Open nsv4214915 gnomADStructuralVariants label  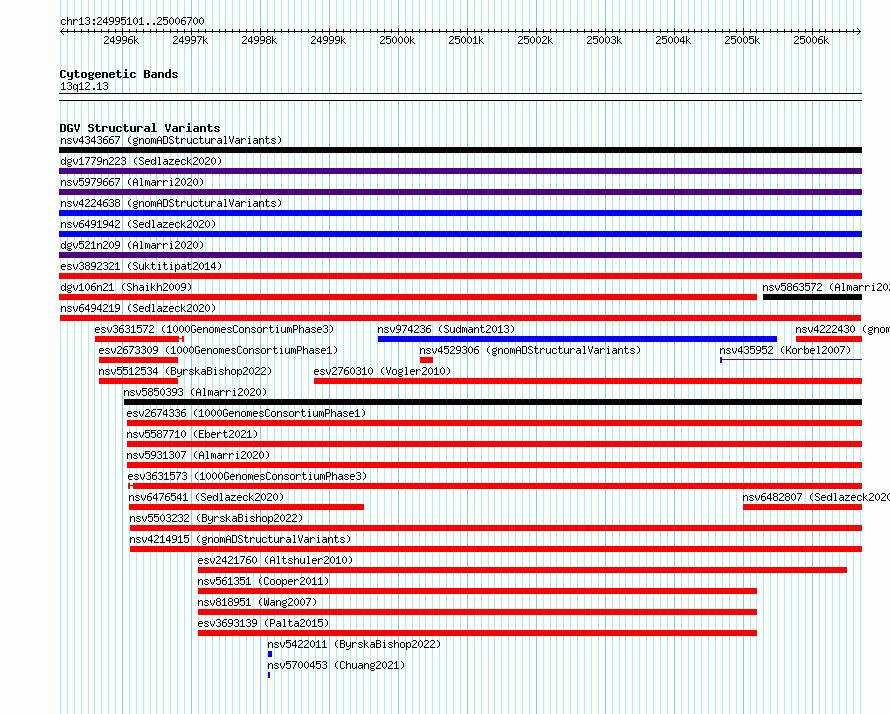click(x=240, y=539)
